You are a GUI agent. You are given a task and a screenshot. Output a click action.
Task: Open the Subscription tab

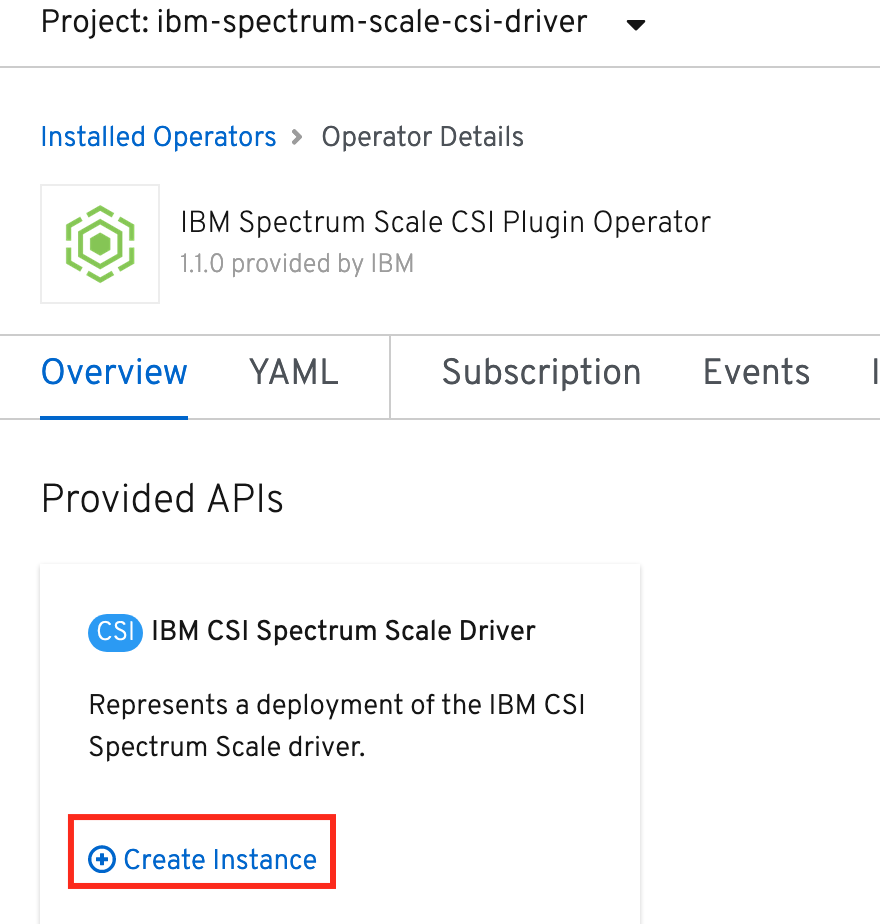pos(541,372)
